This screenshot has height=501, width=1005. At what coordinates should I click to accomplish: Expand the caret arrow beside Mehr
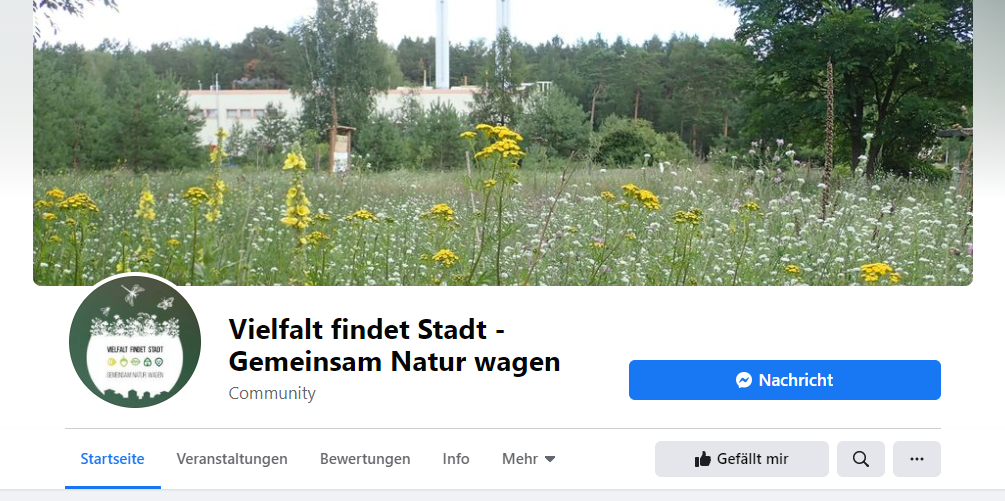[549, 459]
